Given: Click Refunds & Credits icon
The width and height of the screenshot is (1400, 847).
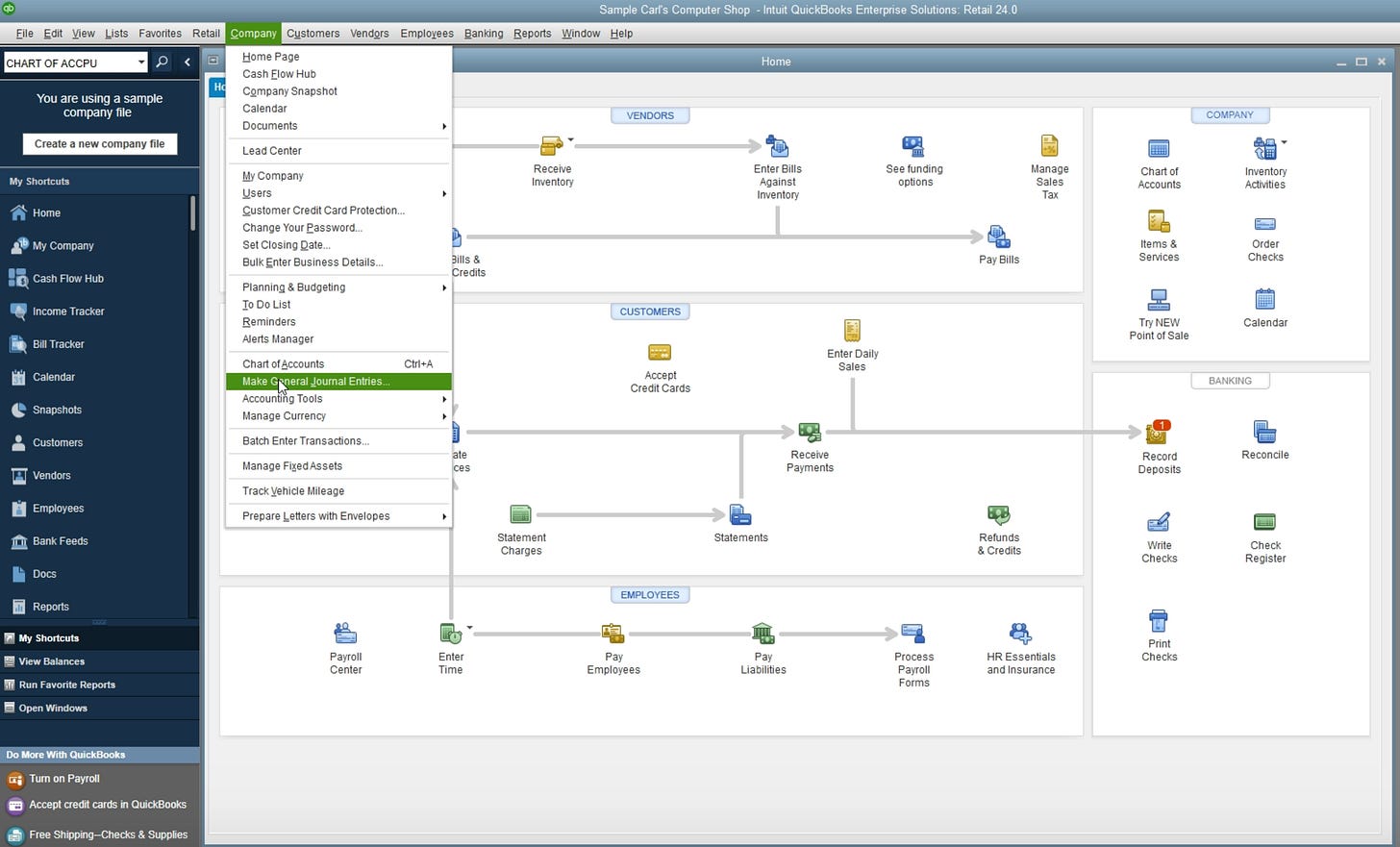Looking at the screenshot, I should click(999, 514).
